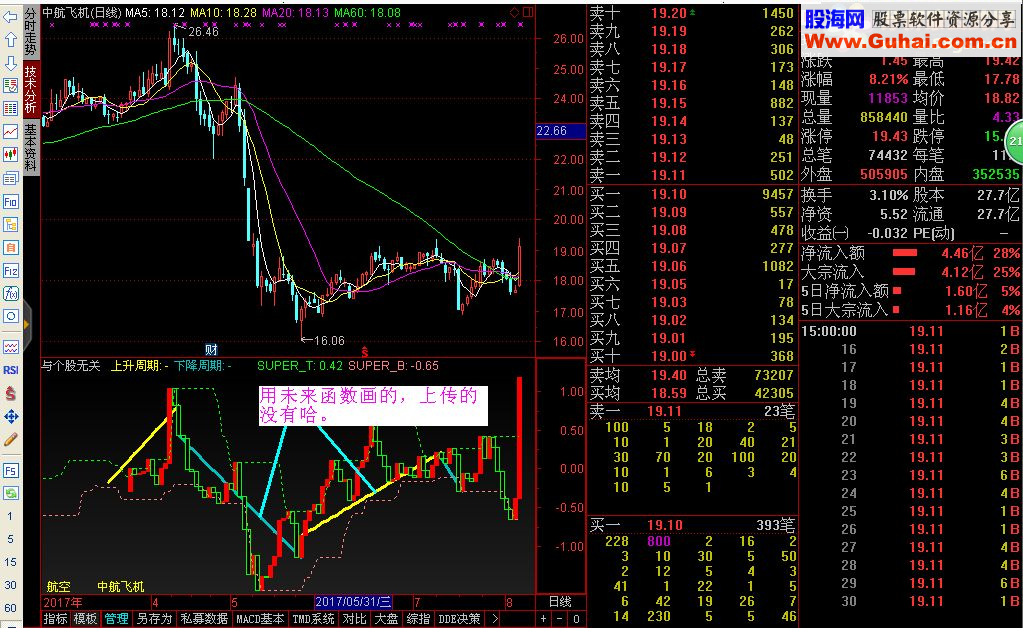
Task: Expand the sidebar with the orange arrow handle
Action: click(x=26, y=324)
